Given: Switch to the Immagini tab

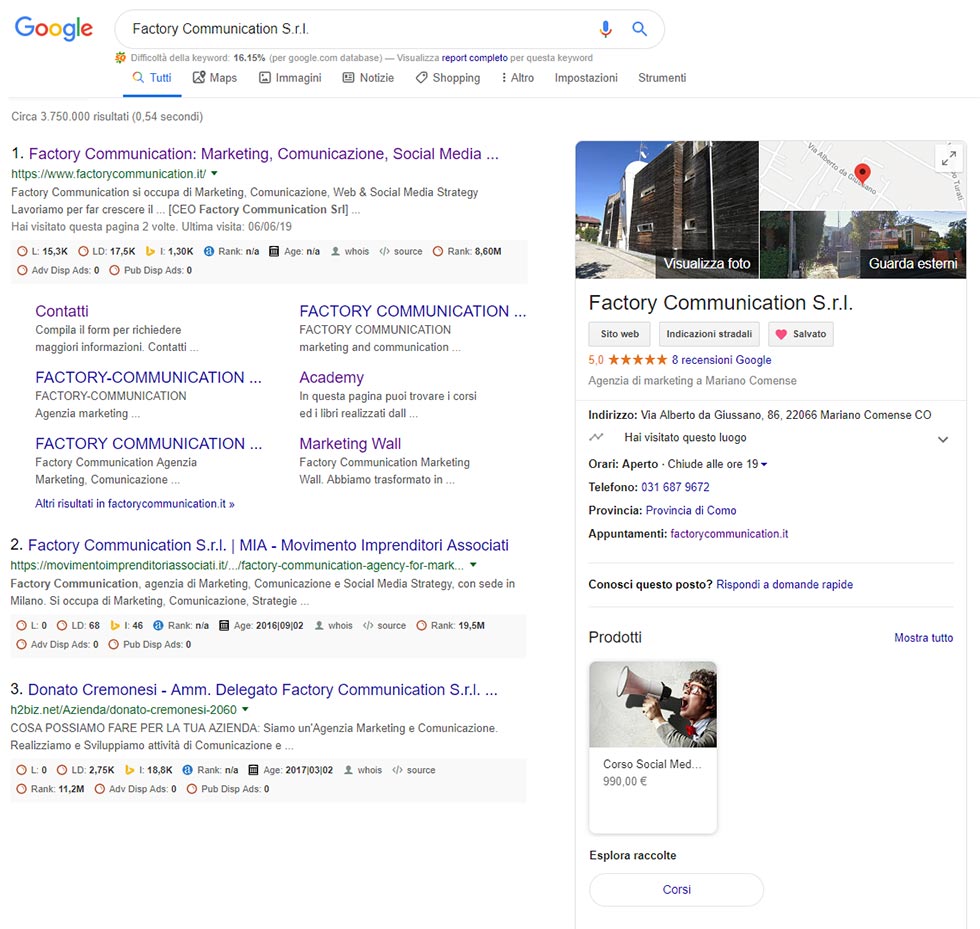Looking at the screenshot, I should point(290,78).
